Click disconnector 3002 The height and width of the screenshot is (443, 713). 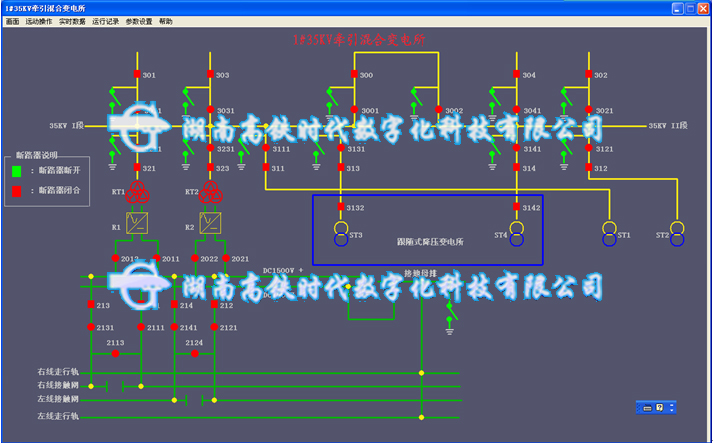(x=438, y=110)
